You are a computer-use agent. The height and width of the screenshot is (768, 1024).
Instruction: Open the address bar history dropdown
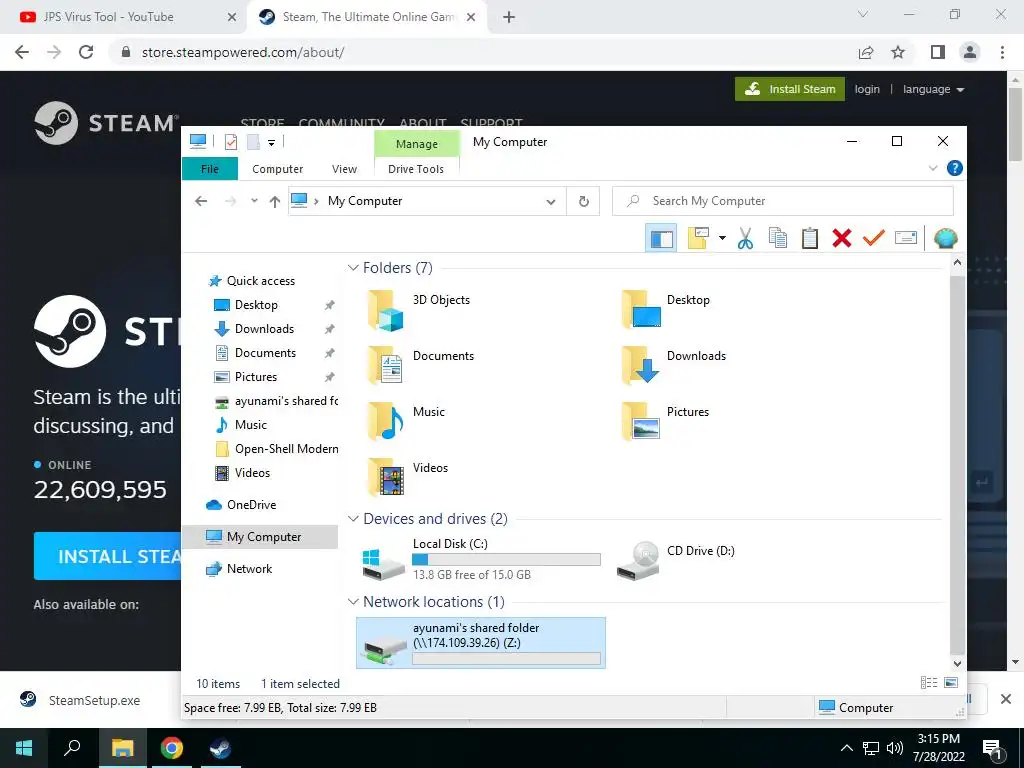(551, 202)
